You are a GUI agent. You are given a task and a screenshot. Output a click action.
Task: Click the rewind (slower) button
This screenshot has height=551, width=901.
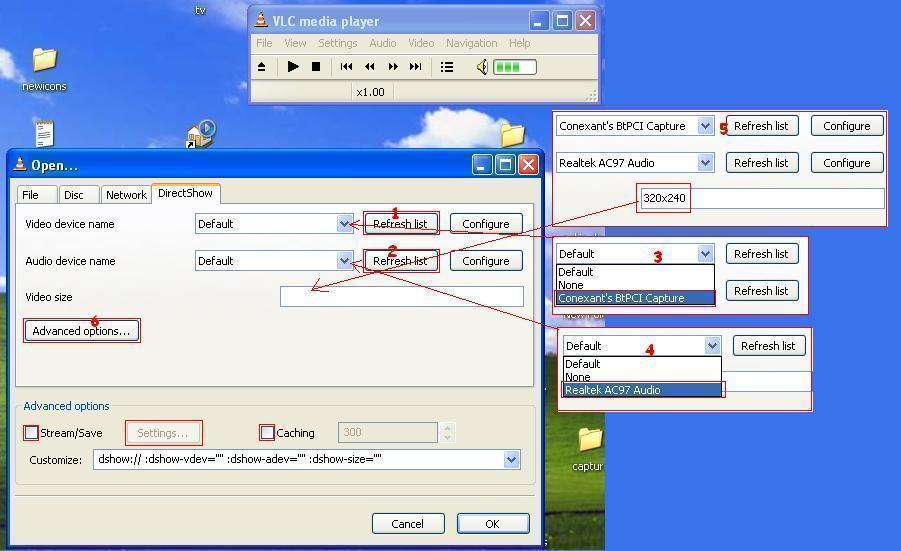tap(369, 67)
